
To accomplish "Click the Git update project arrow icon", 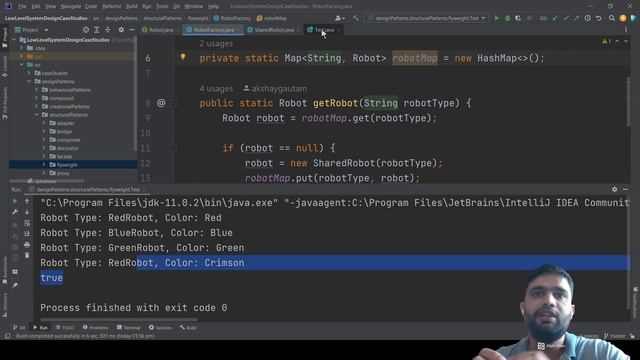I will pos(555,18).
